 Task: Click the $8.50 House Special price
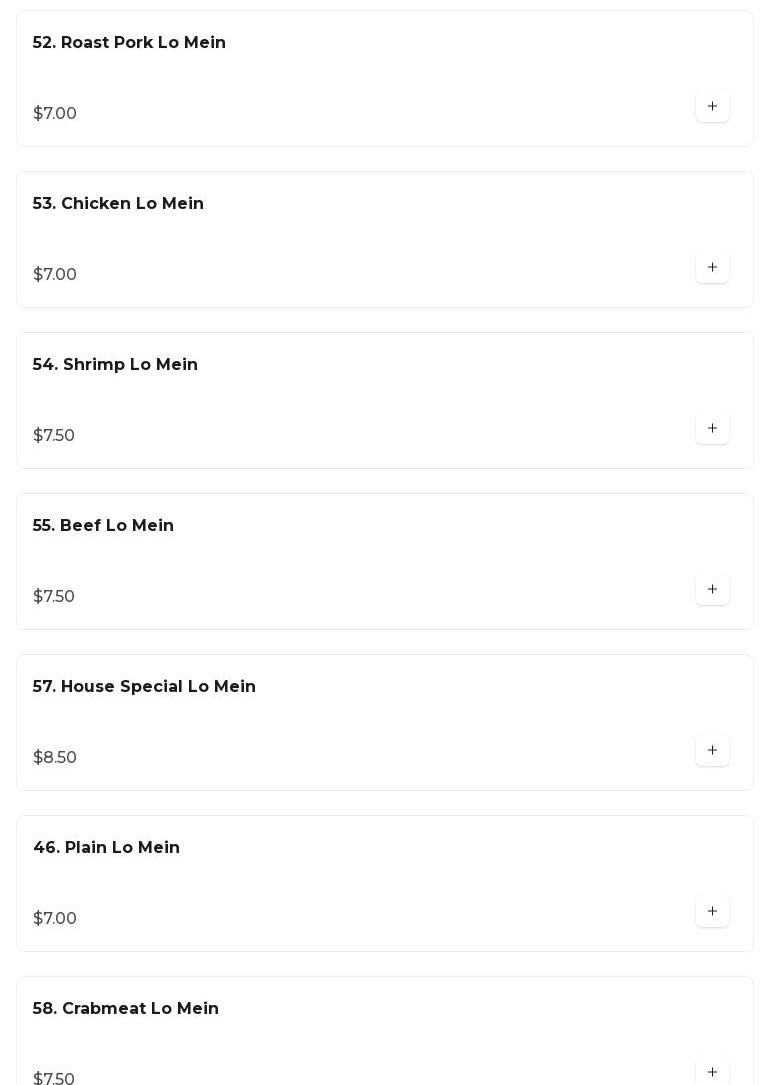tap(55, 758)
